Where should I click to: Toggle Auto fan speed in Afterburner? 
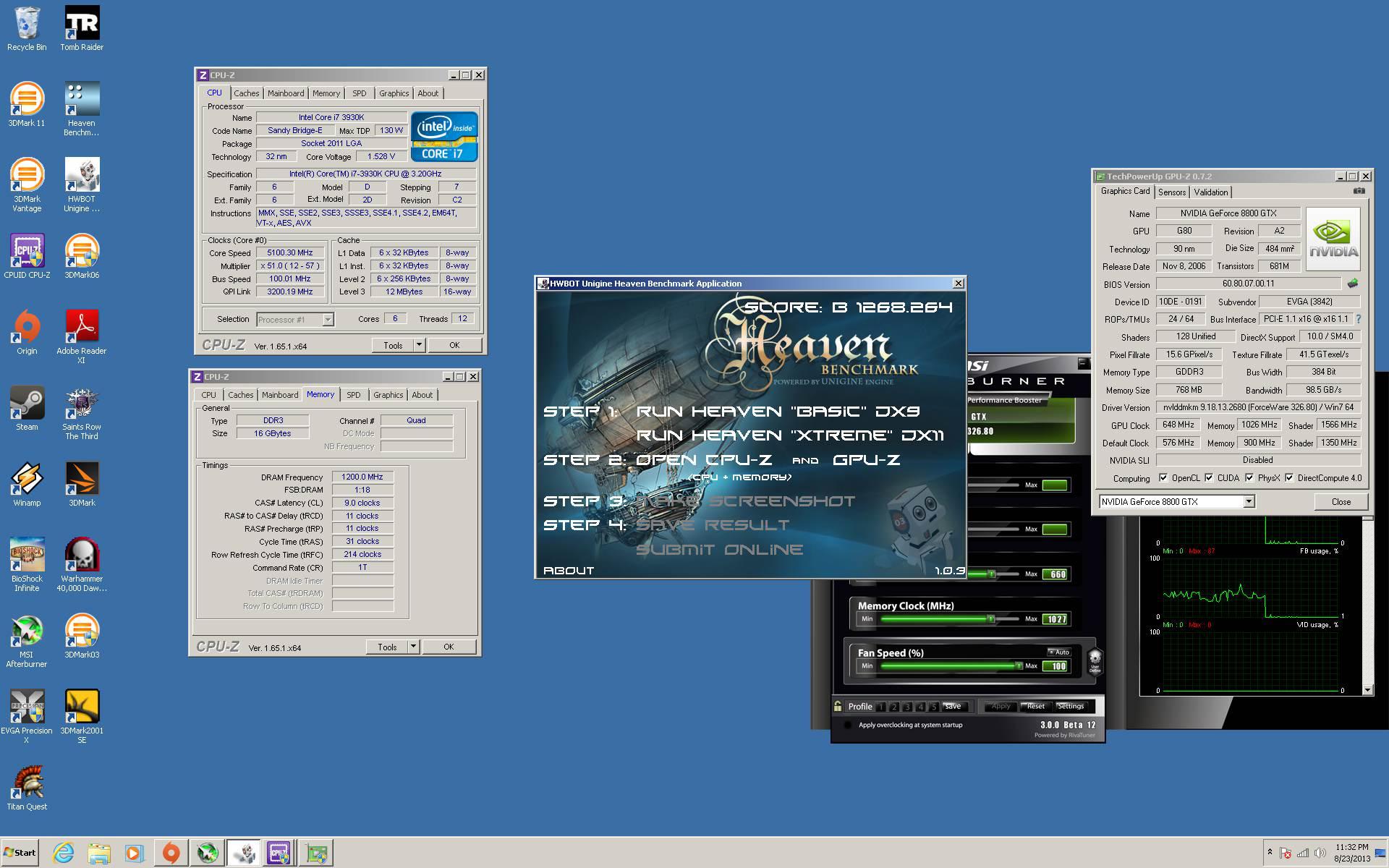tap(1058, 652)
